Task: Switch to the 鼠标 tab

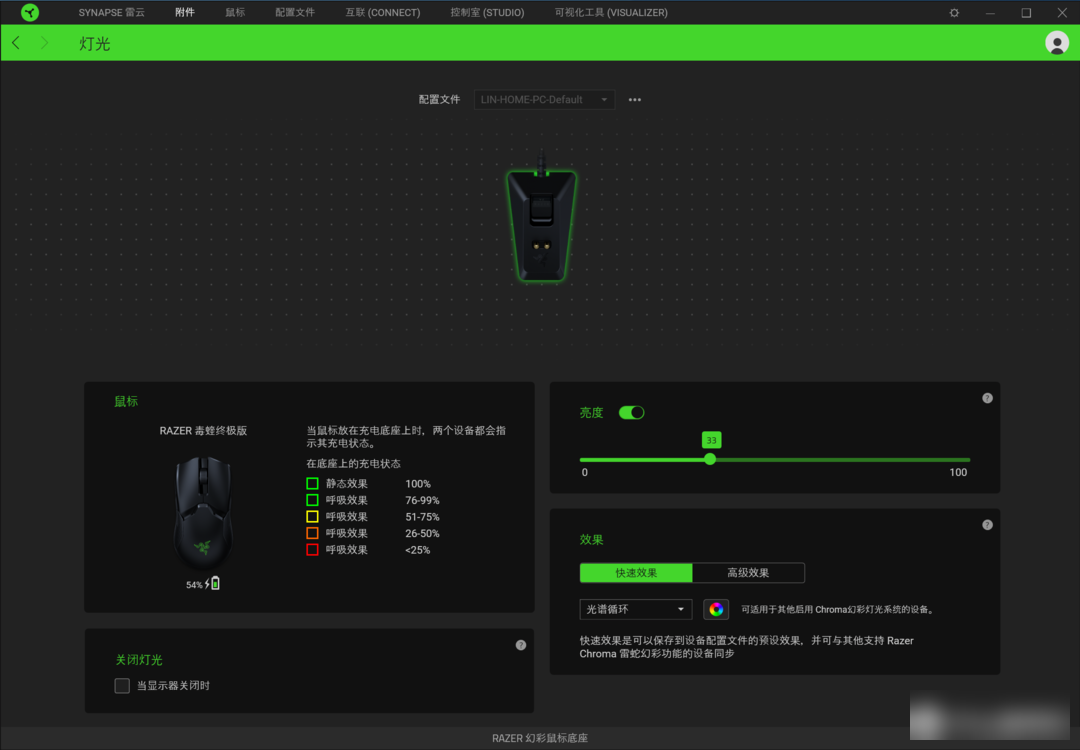Action: 235,13
